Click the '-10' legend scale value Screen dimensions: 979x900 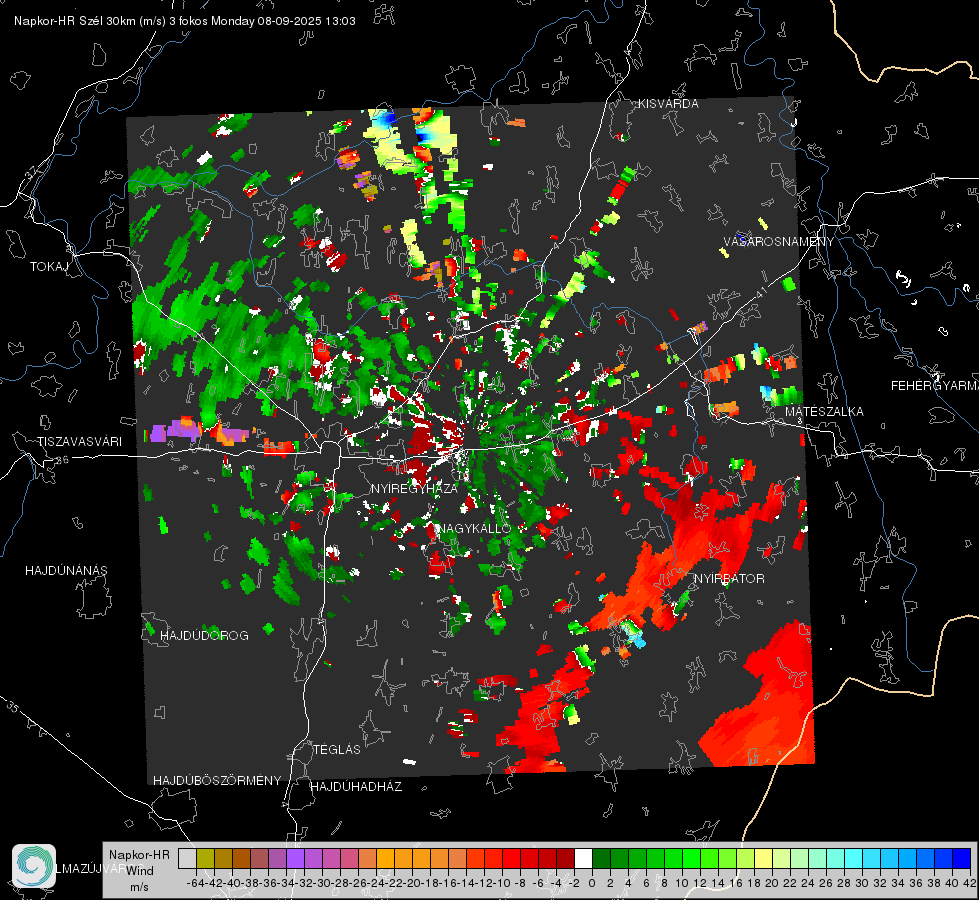tap(502, 883)
